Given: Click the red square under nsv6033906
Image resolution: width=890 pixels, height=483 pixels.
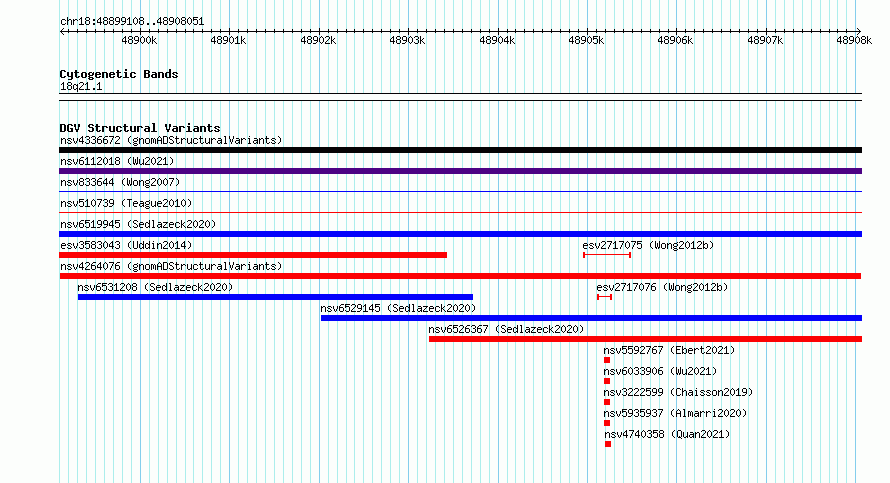Looking at the screenshot, I should coord(607,381).
